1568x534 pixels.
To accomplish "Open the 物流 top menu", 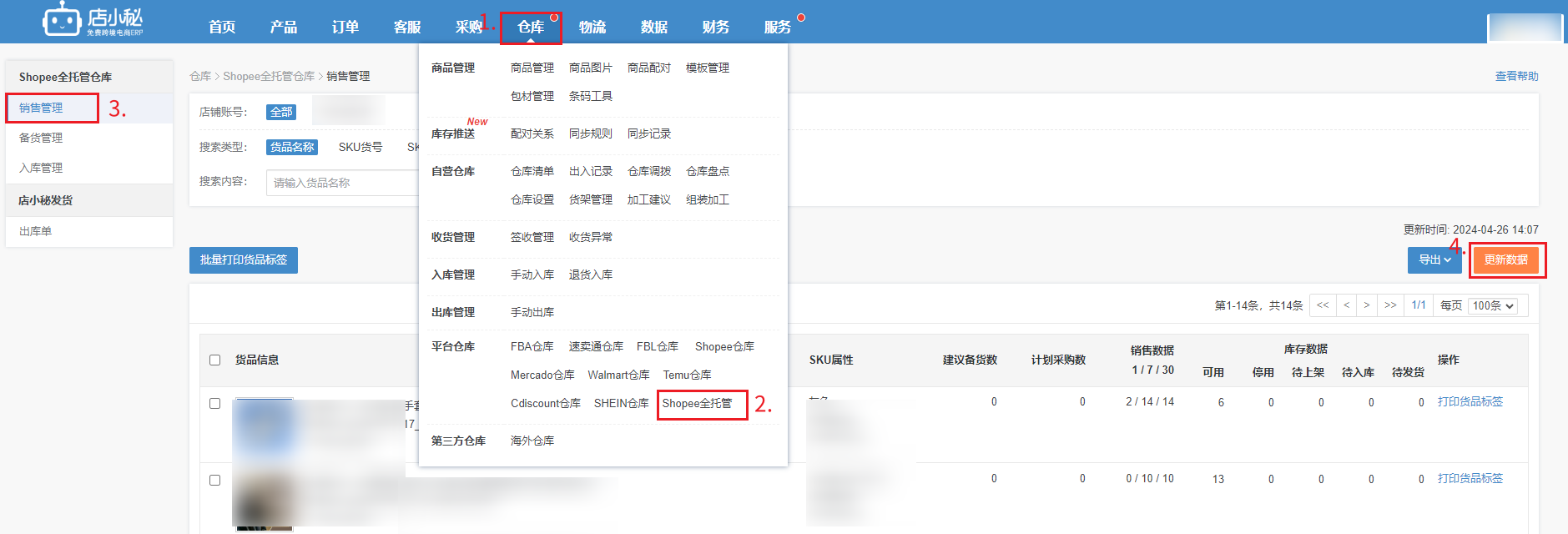I will (x=592, y=27).
